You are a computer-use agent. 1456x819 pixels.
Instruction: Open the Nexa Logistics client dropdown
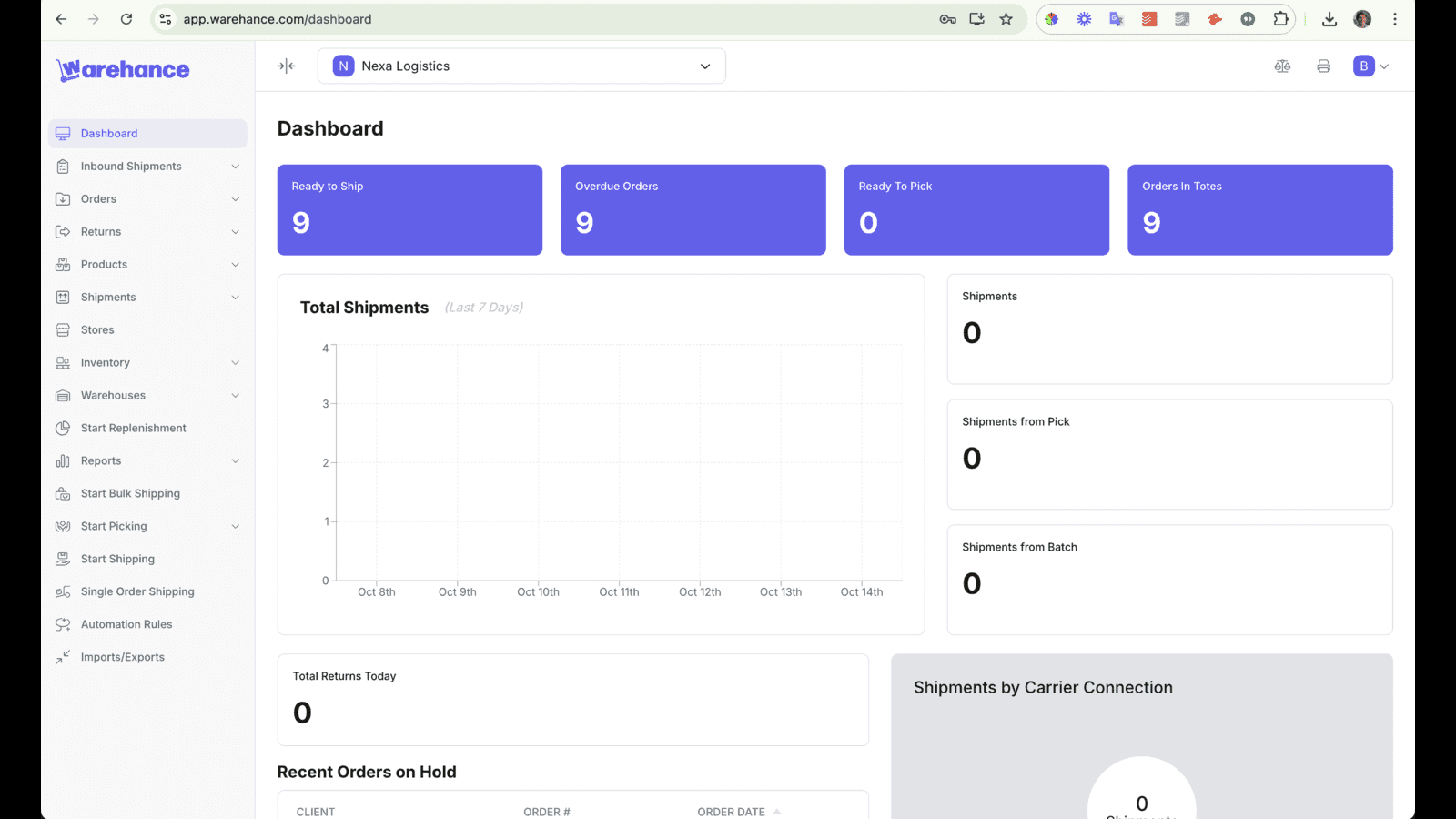(521, 66)
